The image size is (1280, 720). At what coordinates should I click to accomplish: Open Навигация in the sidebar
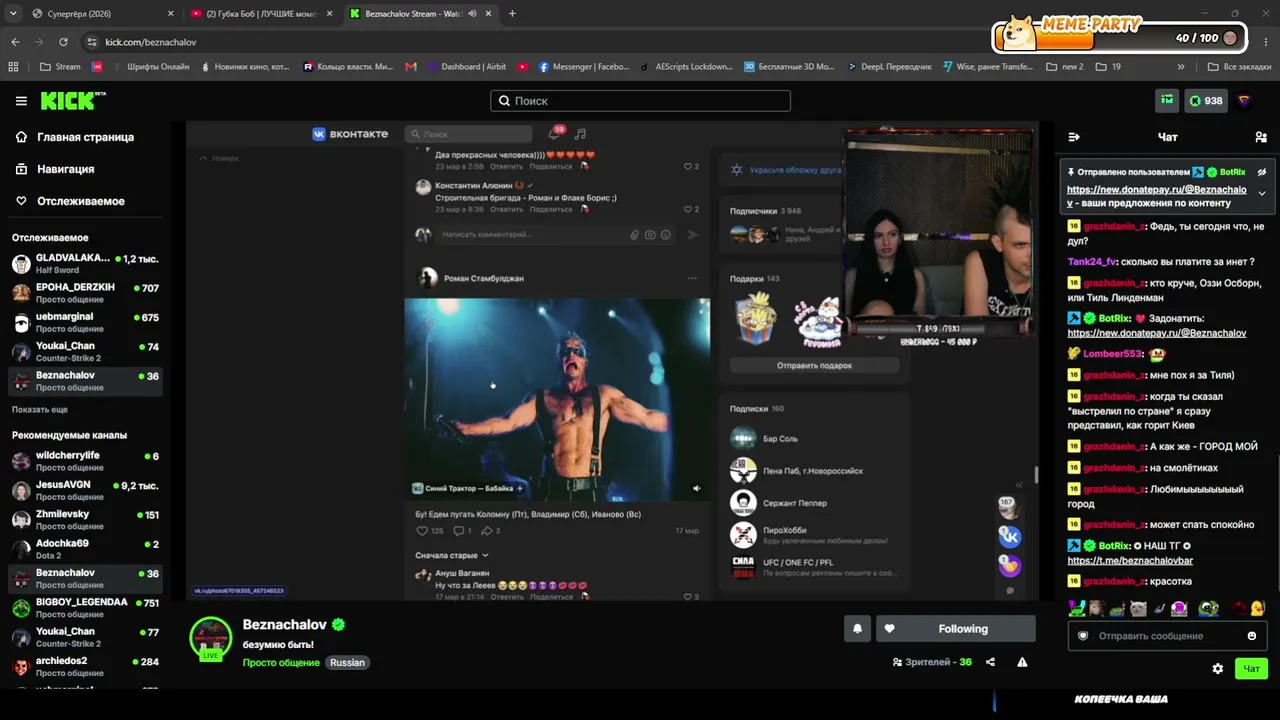tap(65, 169)
